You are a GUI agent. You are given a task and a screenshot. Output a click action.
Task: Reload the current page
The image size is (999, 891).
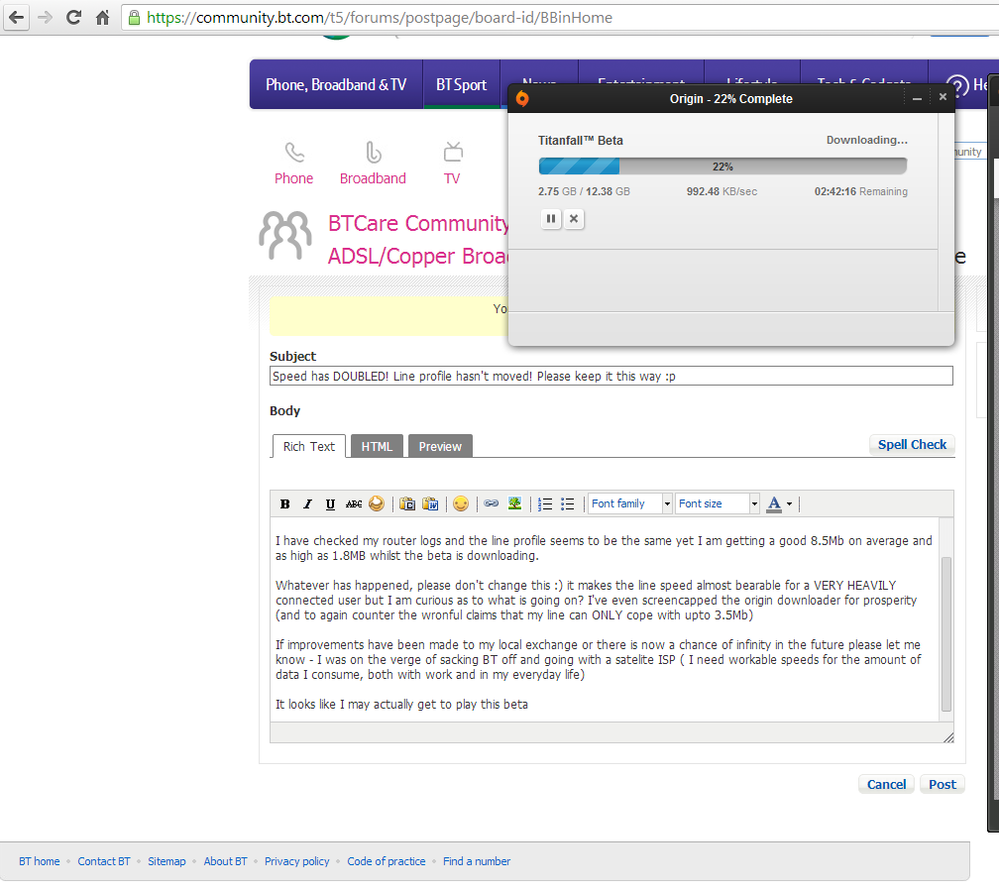pyautogui.click(x=74, y=17)
